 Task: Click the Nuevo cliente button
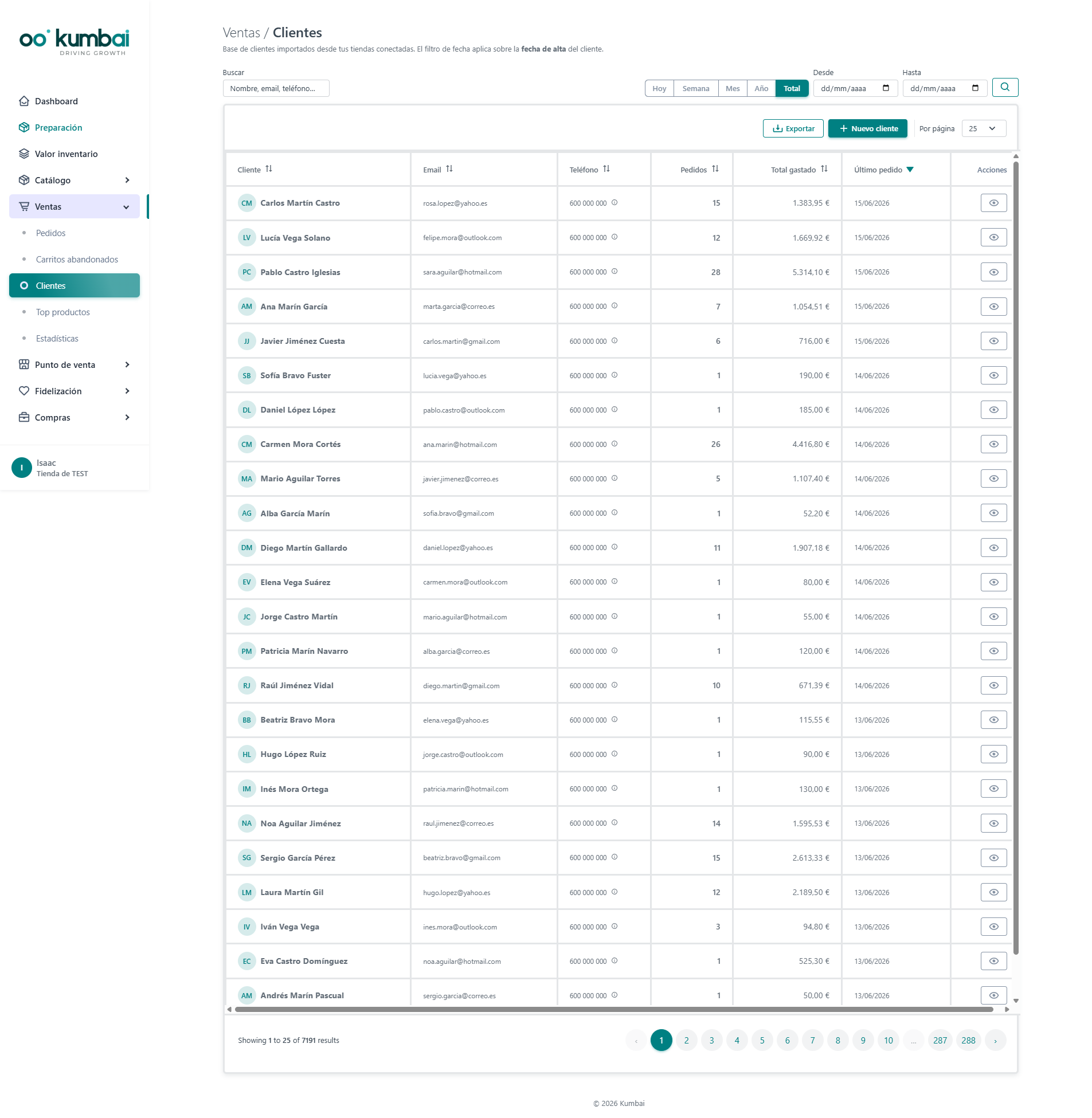[x=868, y=128]
